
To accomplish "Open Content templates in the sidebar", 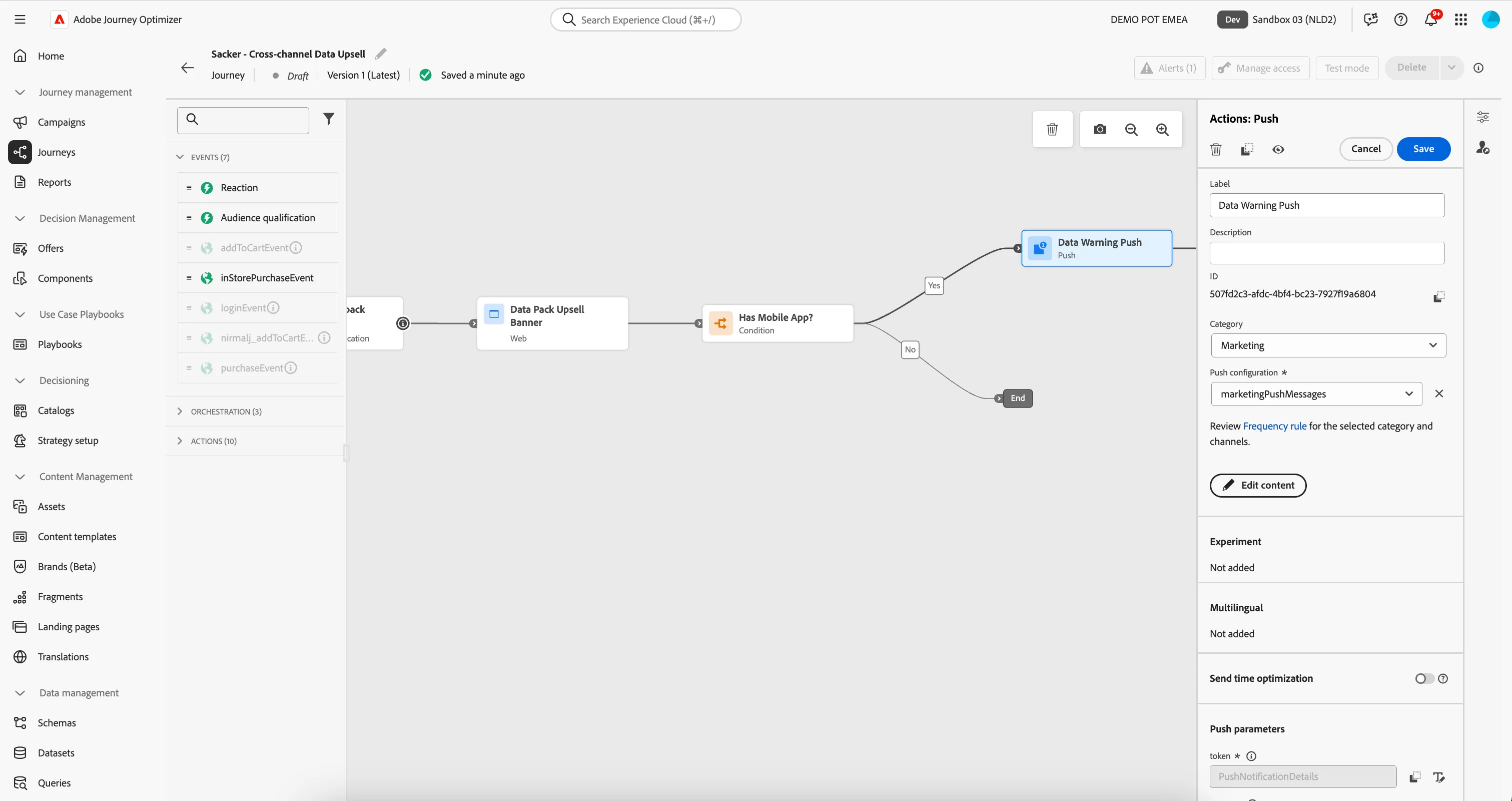I will pyautogui.click(x=77, y=537).
